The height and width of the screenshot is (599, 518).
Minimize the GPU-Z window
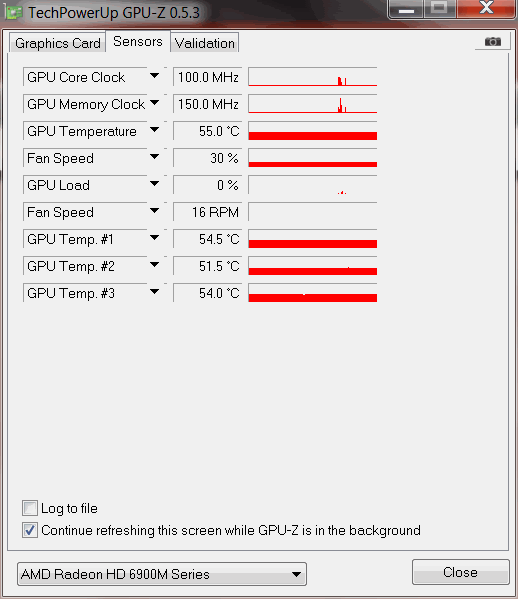point(406,9)
